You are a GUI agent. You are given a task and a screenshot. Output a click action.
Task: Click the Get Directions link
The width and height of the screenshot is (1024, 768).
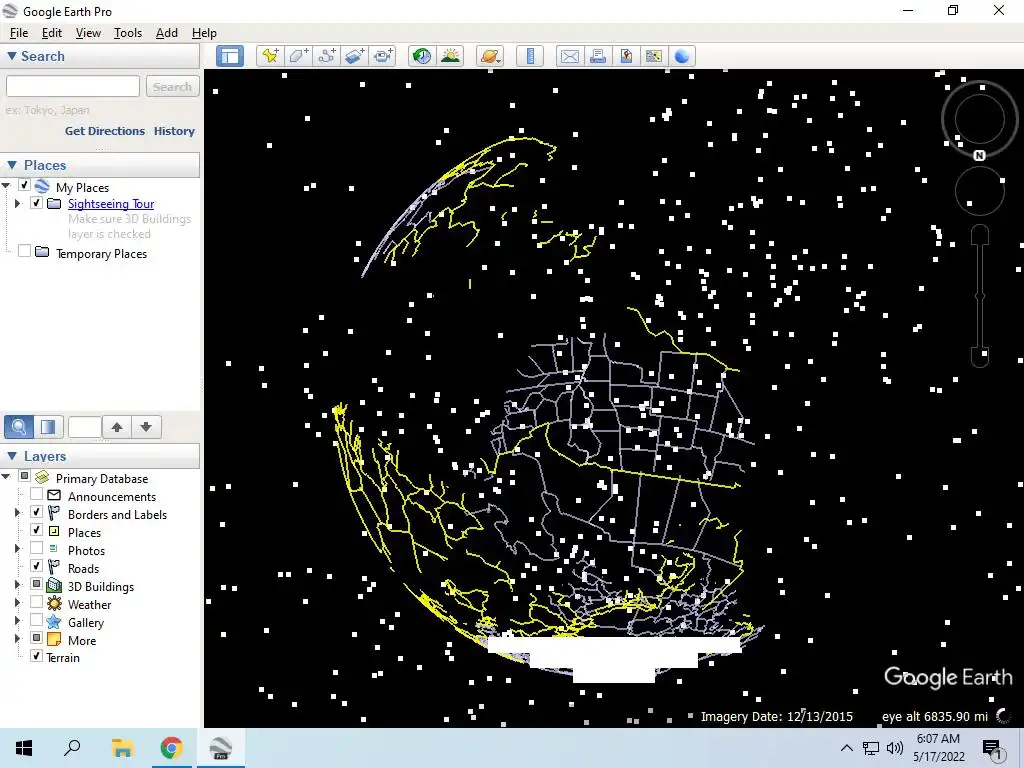click(104, 131)
